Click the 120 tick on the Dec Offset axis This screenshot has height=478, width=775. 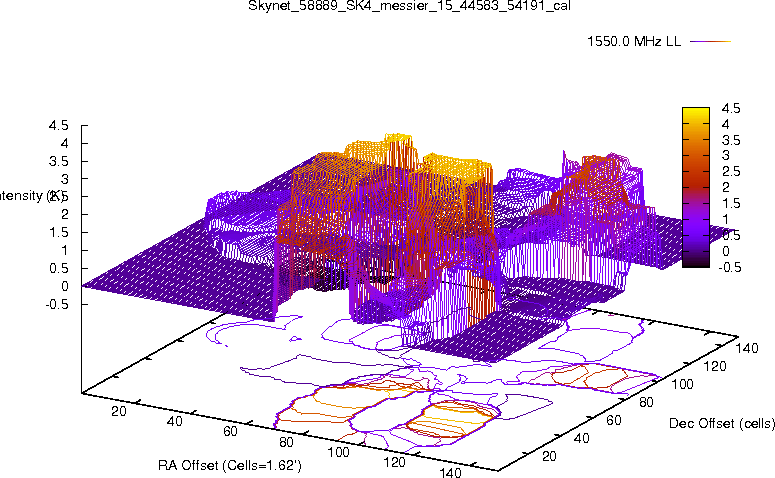[714, 366]
